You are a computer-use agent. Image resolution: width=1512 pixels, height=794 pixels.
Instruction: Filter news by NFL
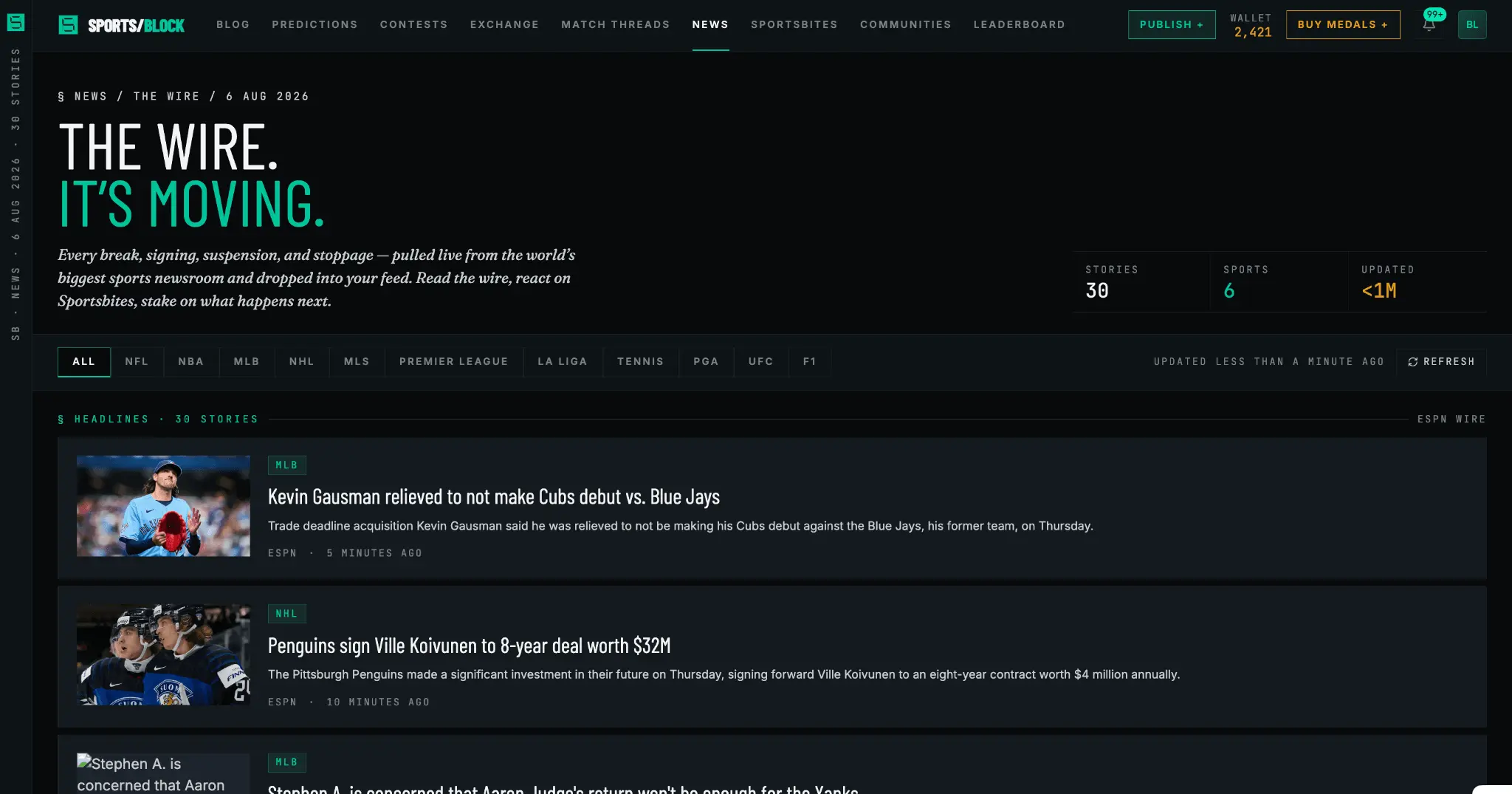pos(137,362)
